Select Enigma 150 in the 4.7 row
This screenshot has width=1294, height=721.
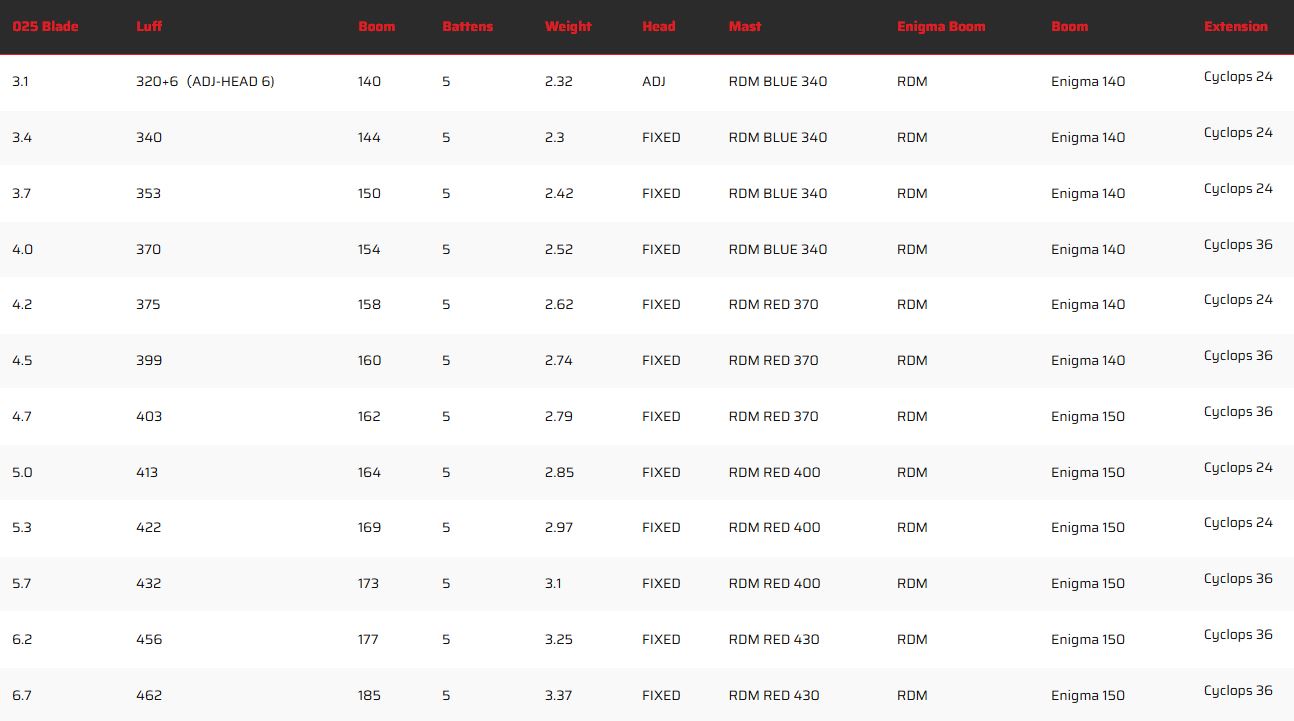[x=1087, y=416]
